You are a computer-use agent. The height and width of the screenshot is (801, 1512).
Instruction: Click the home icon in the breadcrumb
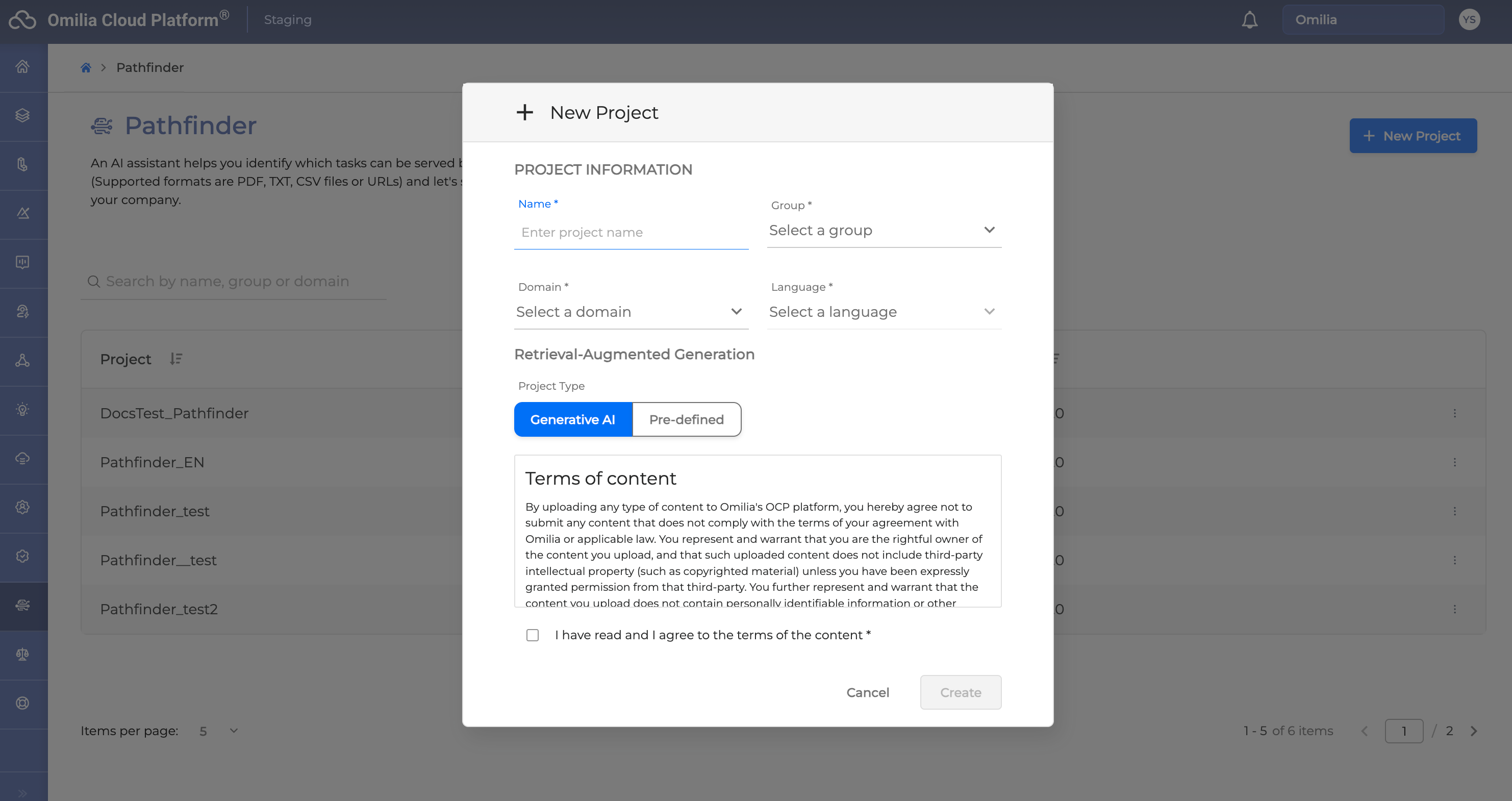point(86,67)
